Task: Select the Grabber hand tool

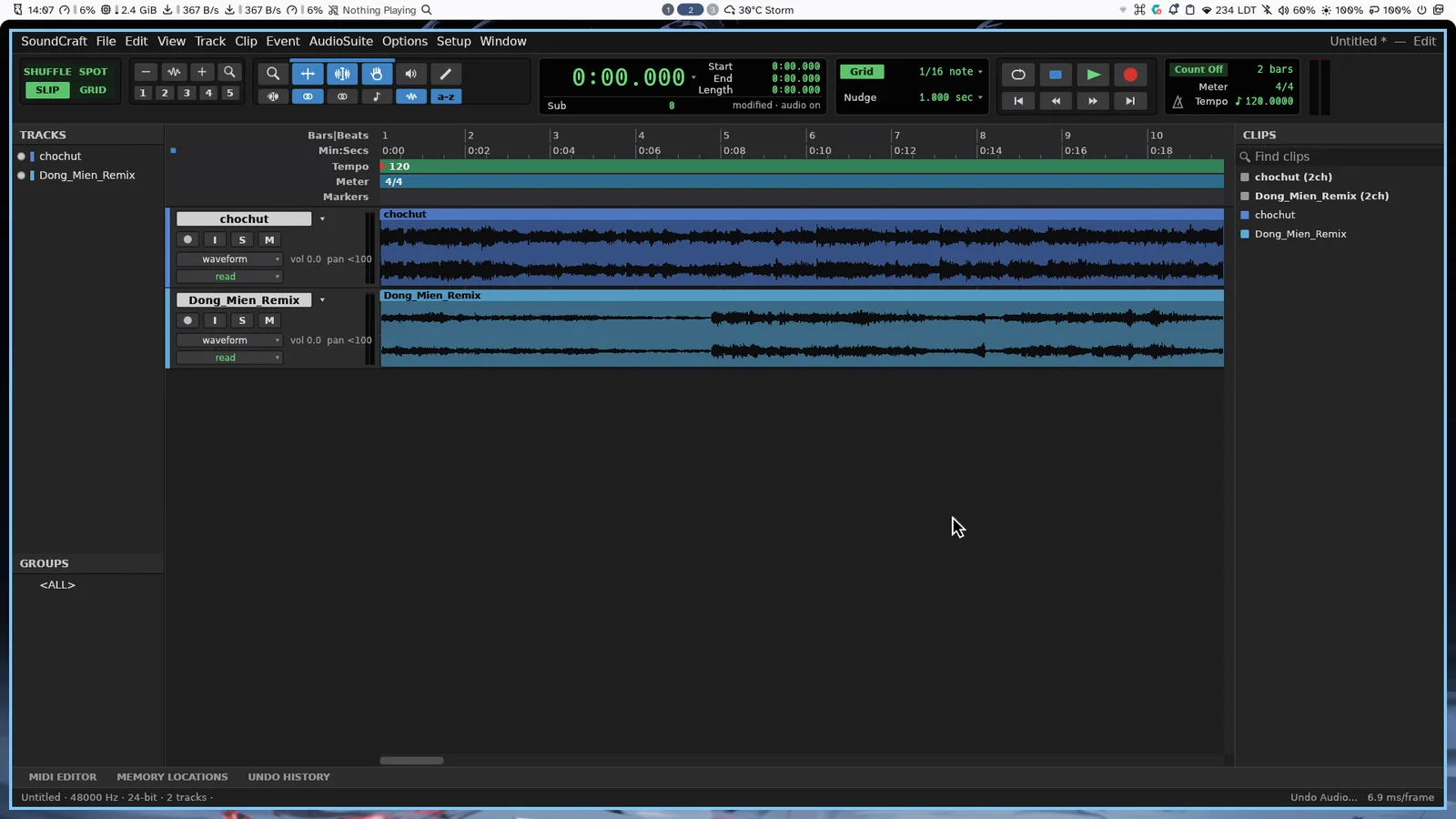Action: pos(377,74)
